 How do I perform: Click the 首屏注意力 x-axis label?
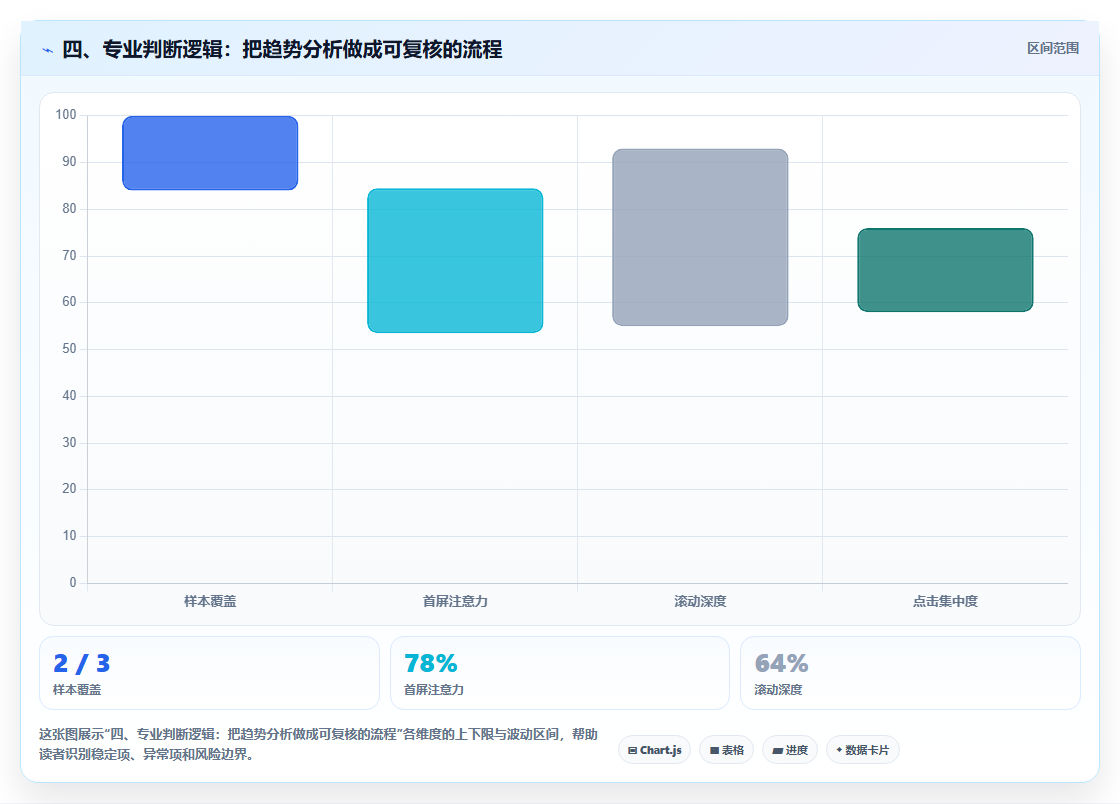point(455,601)
